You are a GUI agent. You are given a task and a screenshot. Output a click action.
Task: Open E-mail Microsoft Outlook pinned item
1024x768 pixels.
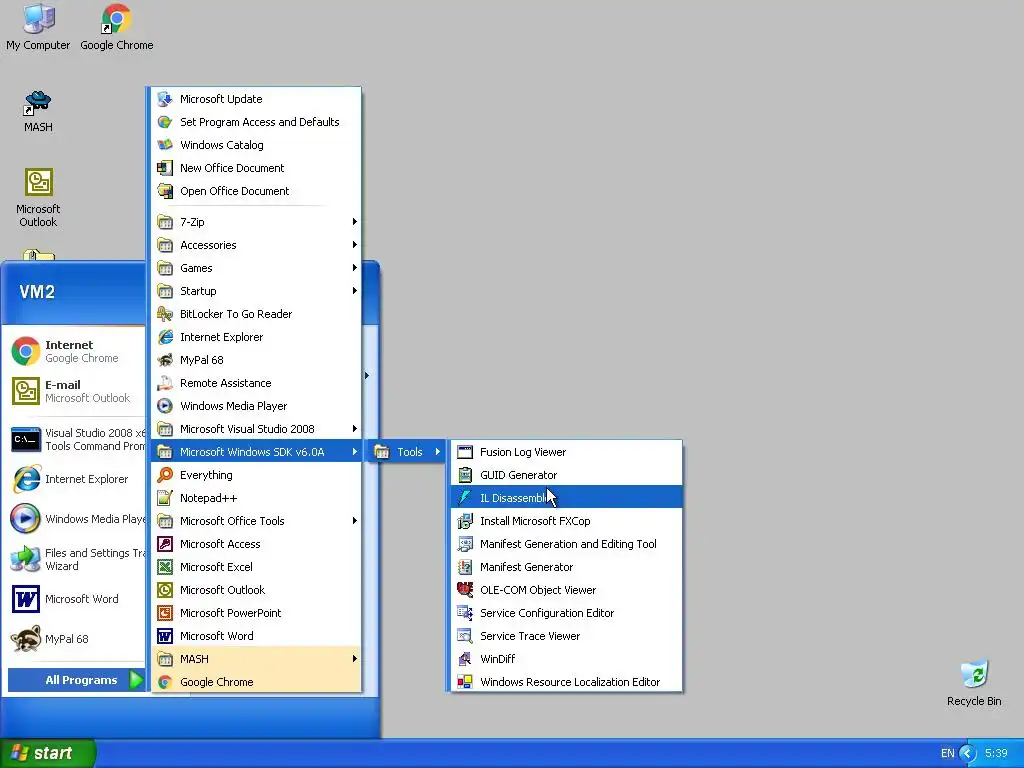pos(75,391)
